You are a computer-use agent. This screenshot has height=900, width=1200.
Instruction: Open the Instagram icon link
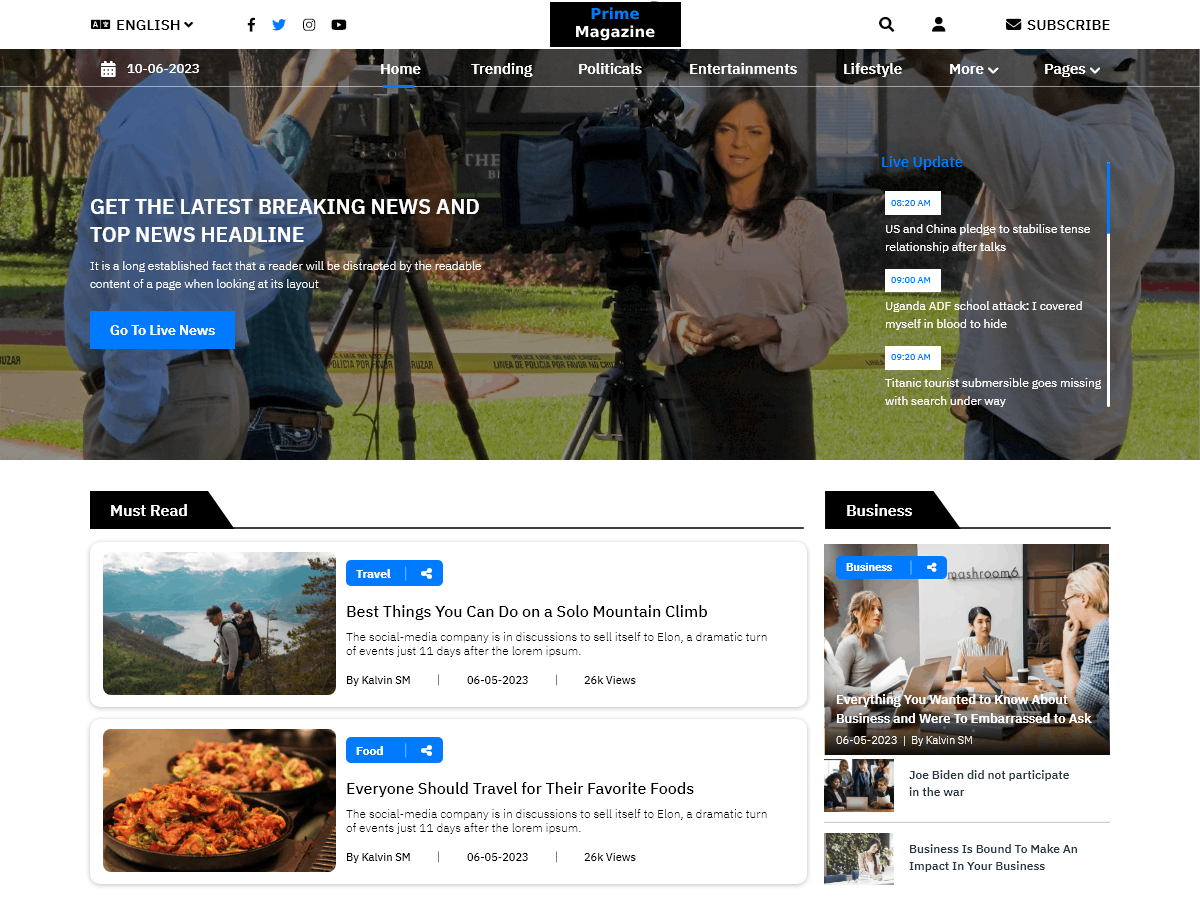(x=309, y=25)
